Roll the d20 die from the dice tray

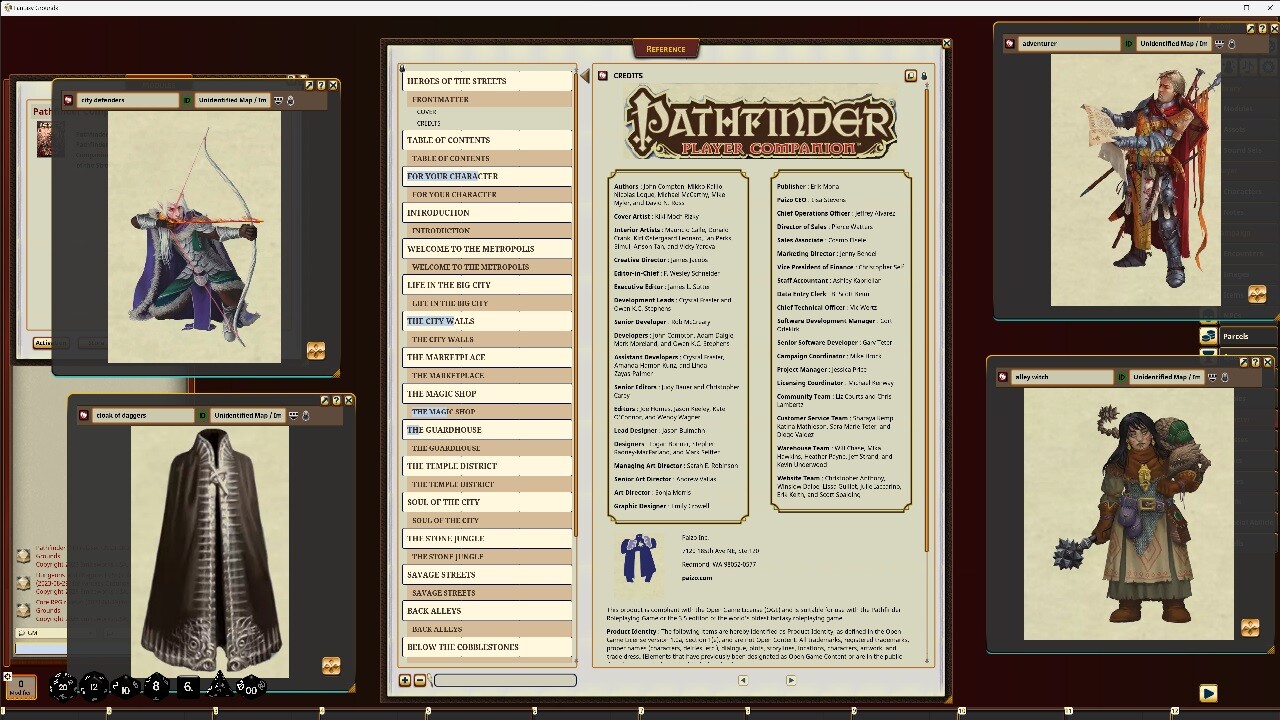(x=62, y=688)
